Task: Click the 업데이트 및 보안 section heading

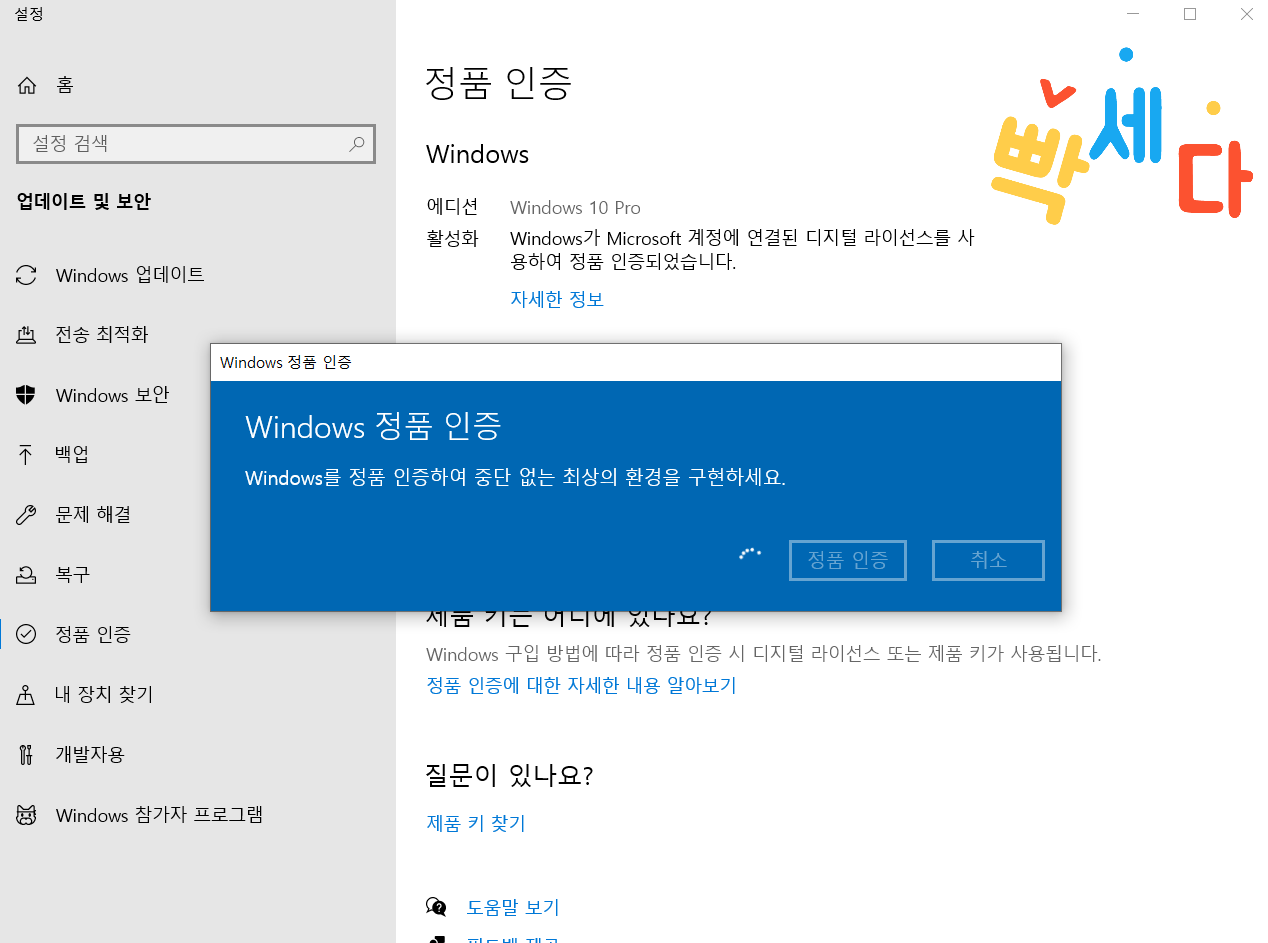Action: (x=84, y=202)
